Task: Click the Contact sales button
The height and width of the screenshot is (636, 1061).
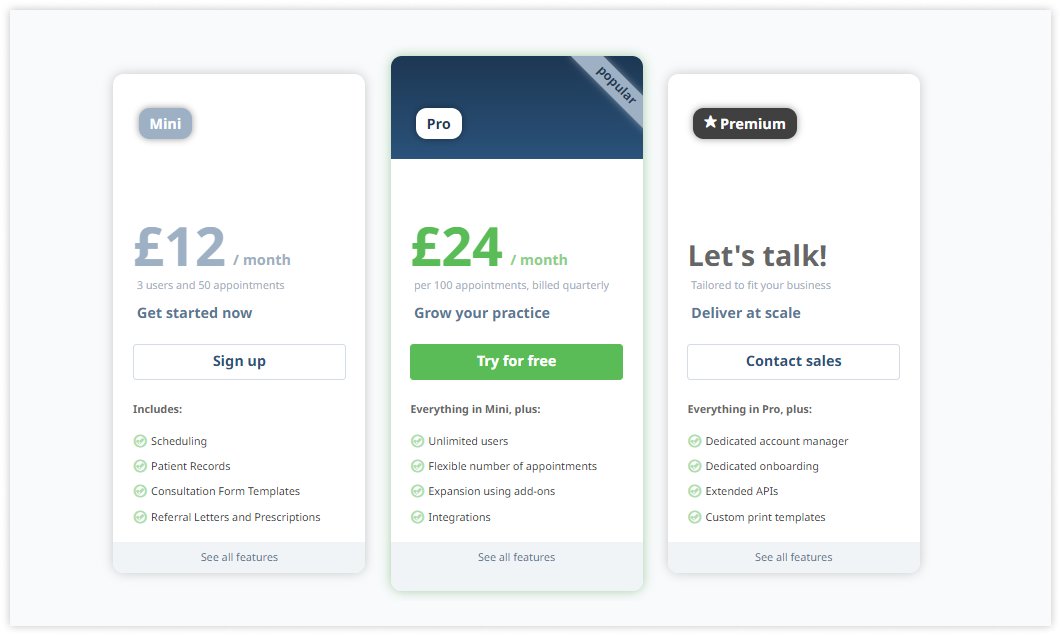Action: 793,361
